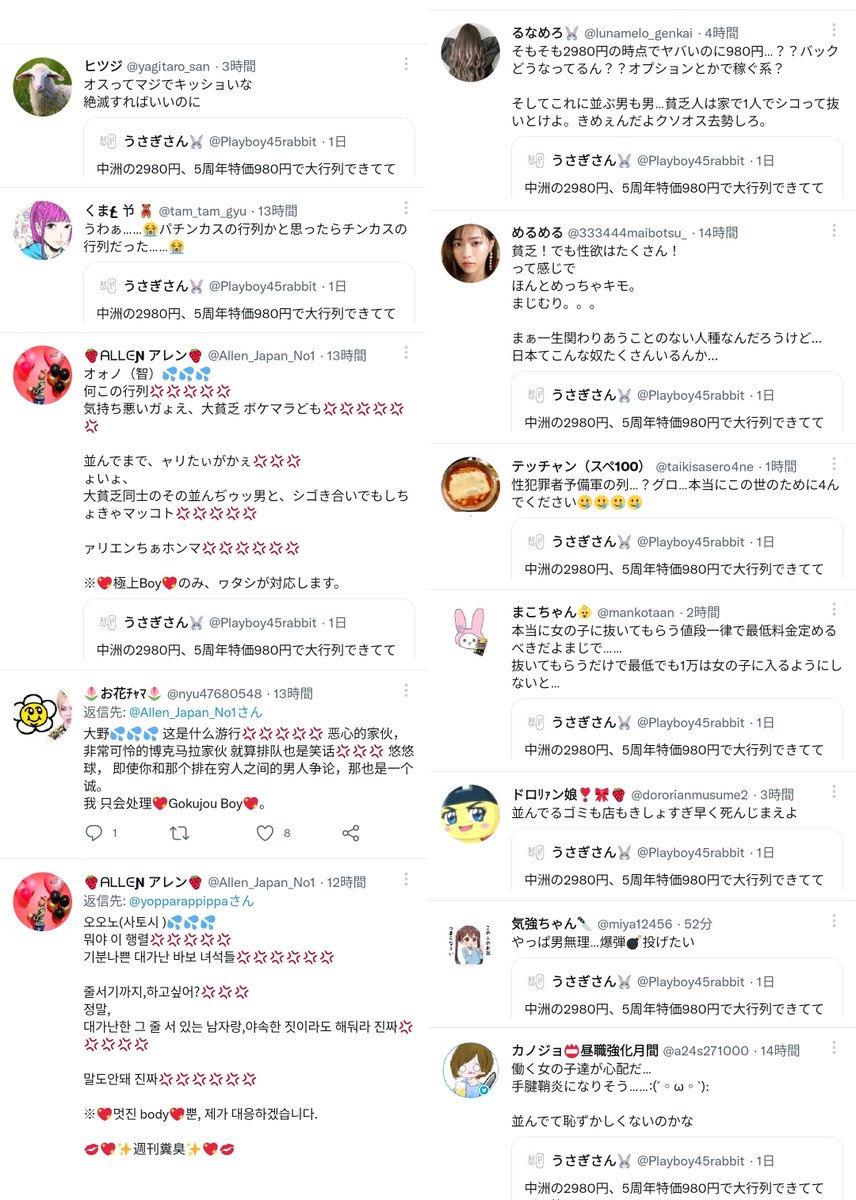Like the お花チャマ tweet
Image resolution: width=856 pixels, height=1200 pixels.
pos(265,833)
